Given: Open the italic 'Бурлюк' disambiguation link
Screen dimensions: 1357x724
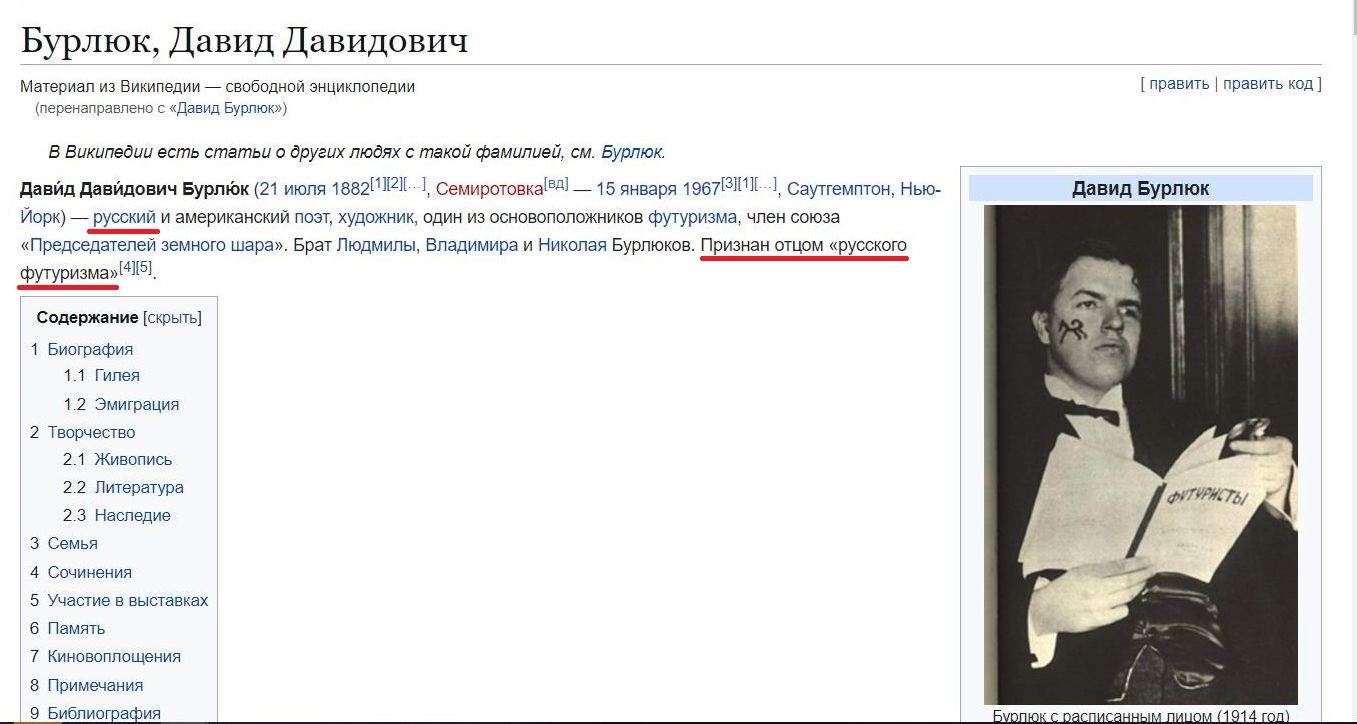Looking at the screenshot, I should pos(632,152).
